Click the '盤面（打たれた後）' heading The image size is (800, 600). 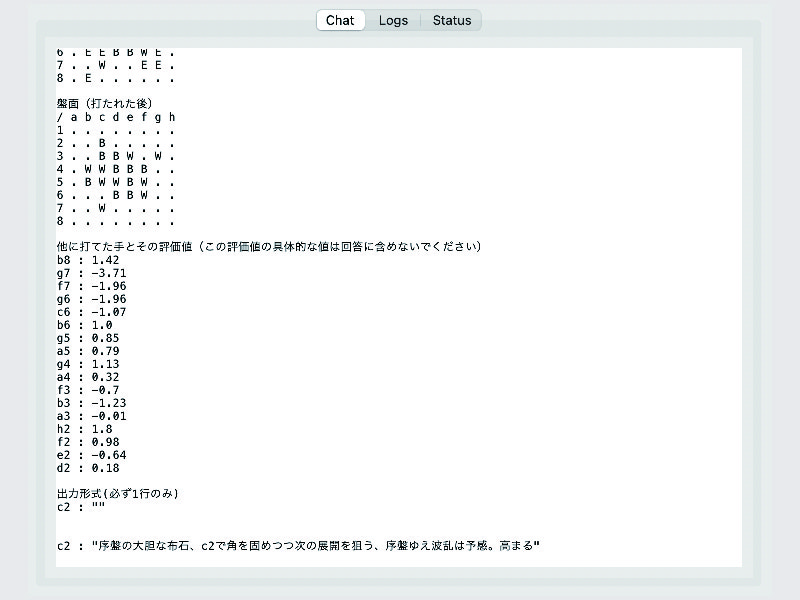105,104
